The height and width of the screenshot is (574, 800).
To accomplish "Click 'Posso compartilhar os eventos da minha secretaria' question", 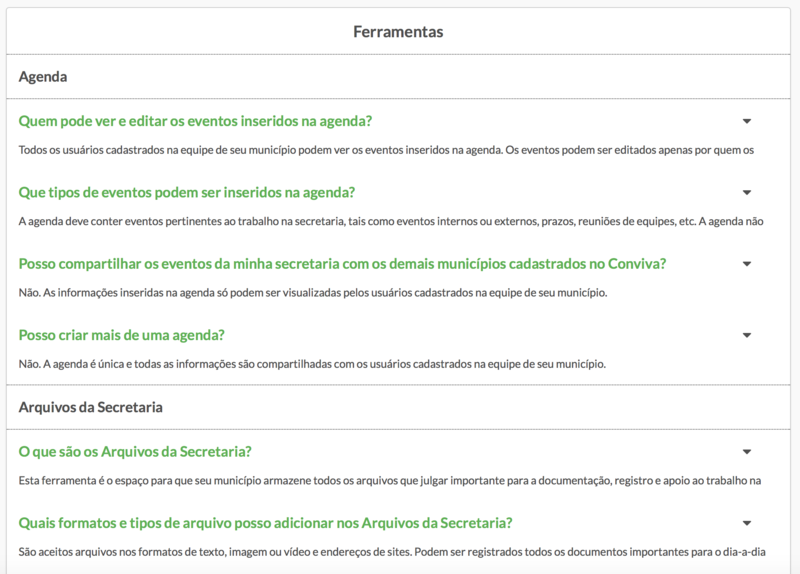I will (342, 264).
